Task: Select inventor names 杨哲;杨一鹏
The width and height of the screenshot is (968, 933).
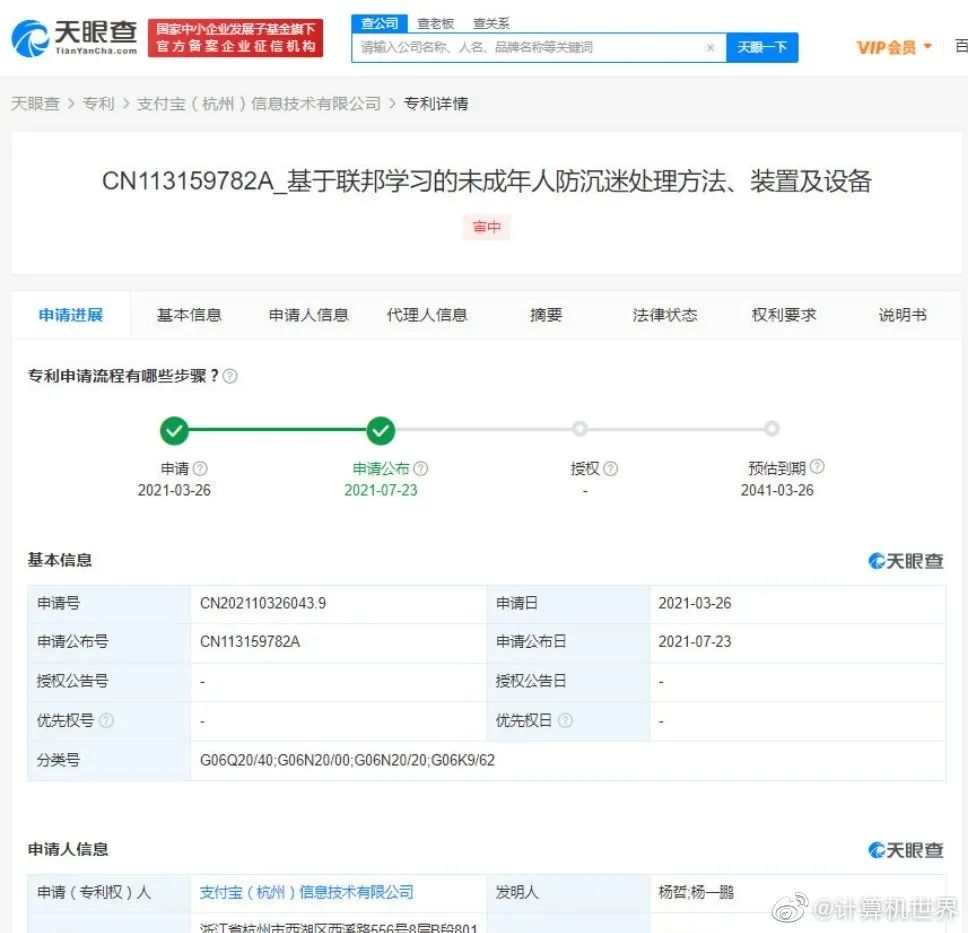Action: click(696, 892)
